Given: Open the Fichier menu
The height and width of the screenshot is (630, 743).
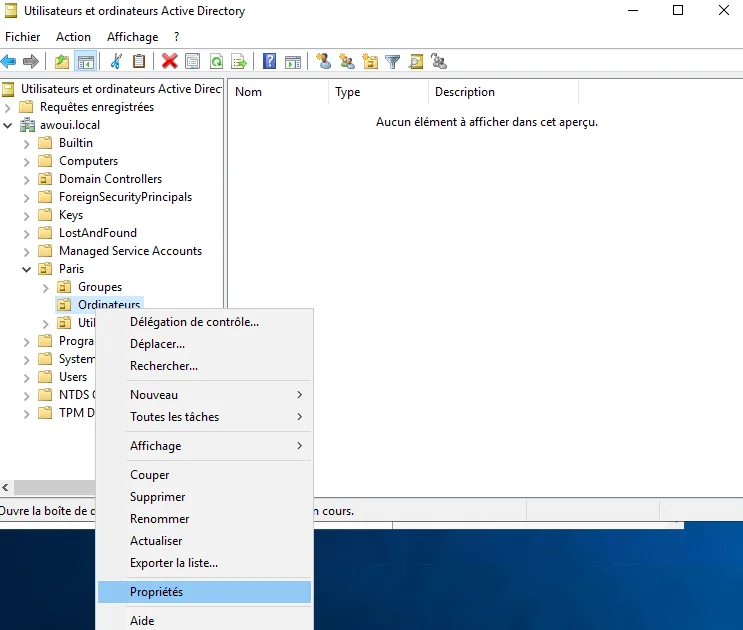Looking at the screenshot, I should point(23,37).
